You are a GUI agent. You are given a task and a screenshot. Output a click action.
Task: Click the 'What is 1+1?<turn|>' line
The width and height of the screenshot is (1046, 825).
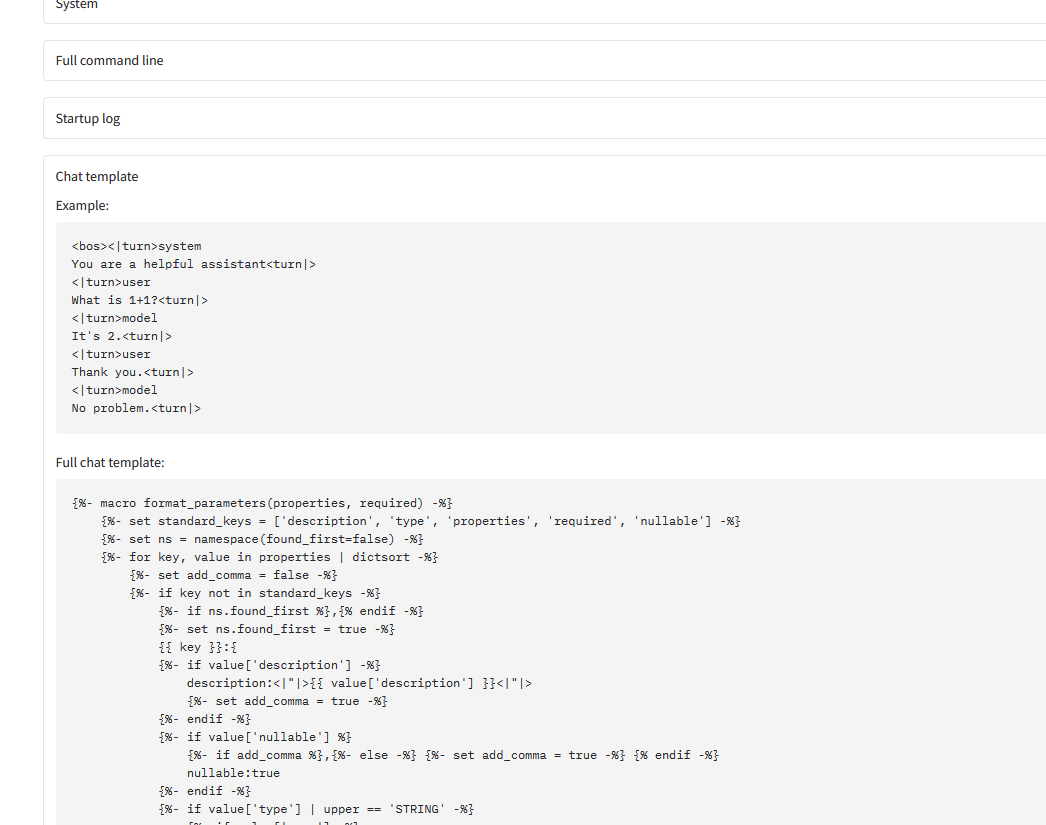139,300
